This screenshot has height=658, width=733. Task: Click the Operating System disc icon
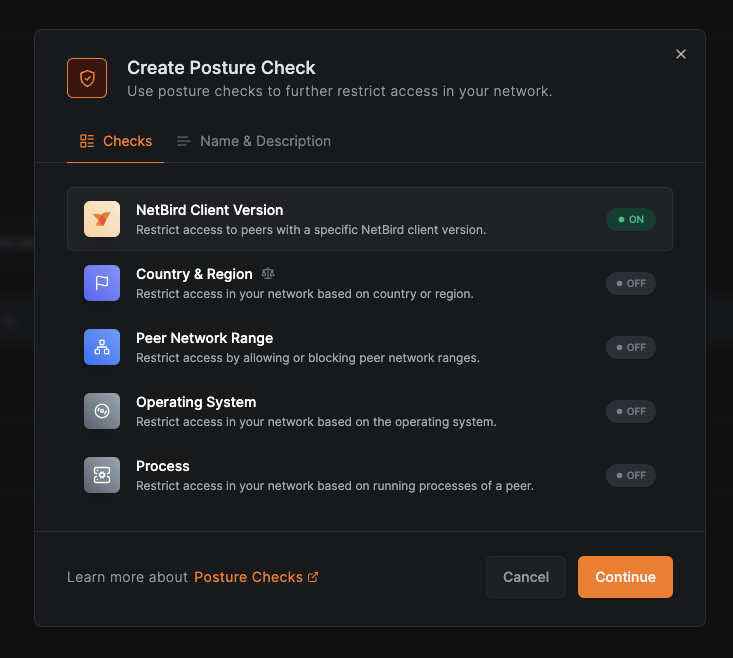tap(101, 411)
